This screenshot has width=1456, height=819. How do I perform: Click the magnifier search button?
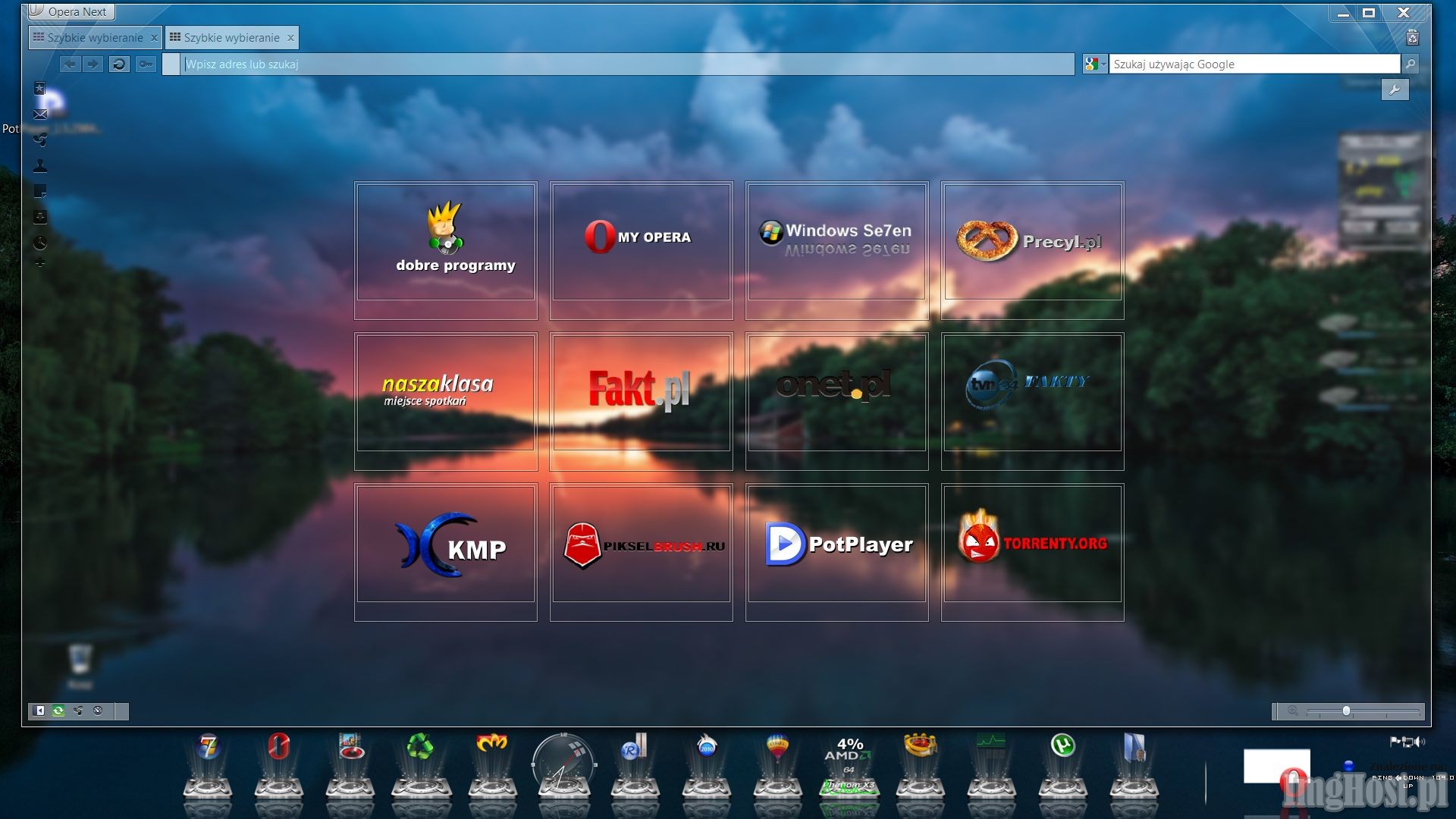[1410, 64]
